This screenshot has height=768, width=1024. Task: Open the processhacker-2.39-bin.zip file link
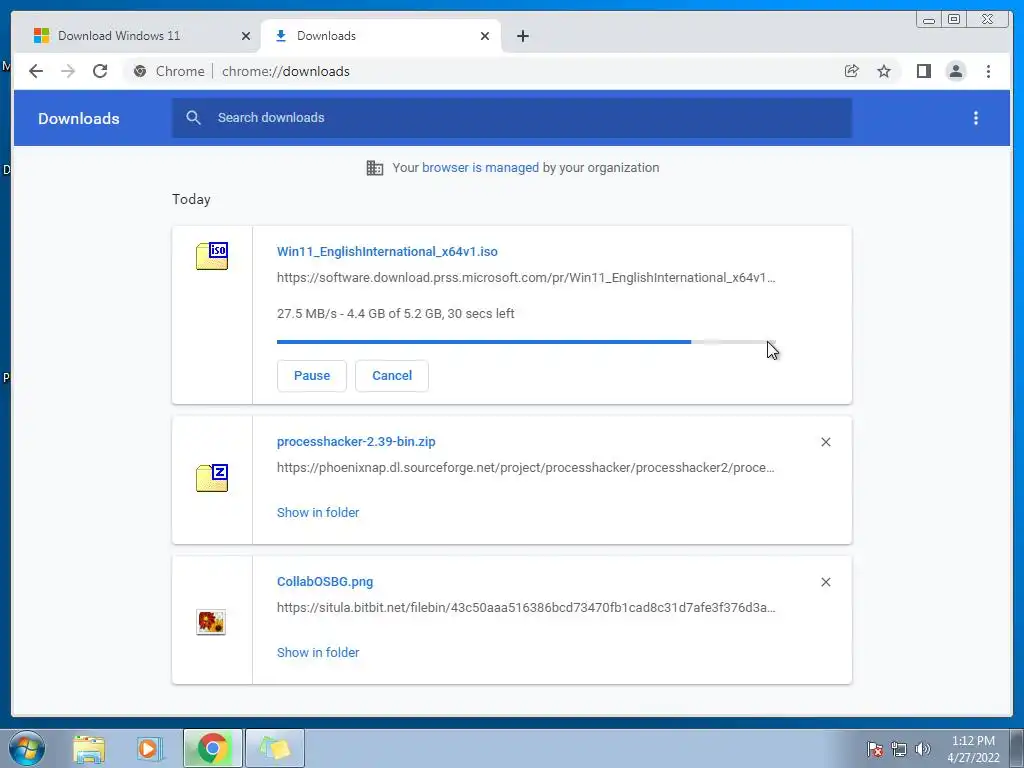point(356,441)
